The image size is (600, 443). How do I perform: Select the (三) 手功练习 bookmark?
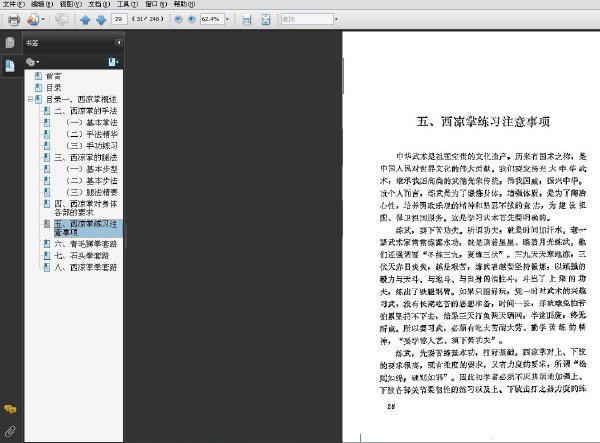coord(92,145)
